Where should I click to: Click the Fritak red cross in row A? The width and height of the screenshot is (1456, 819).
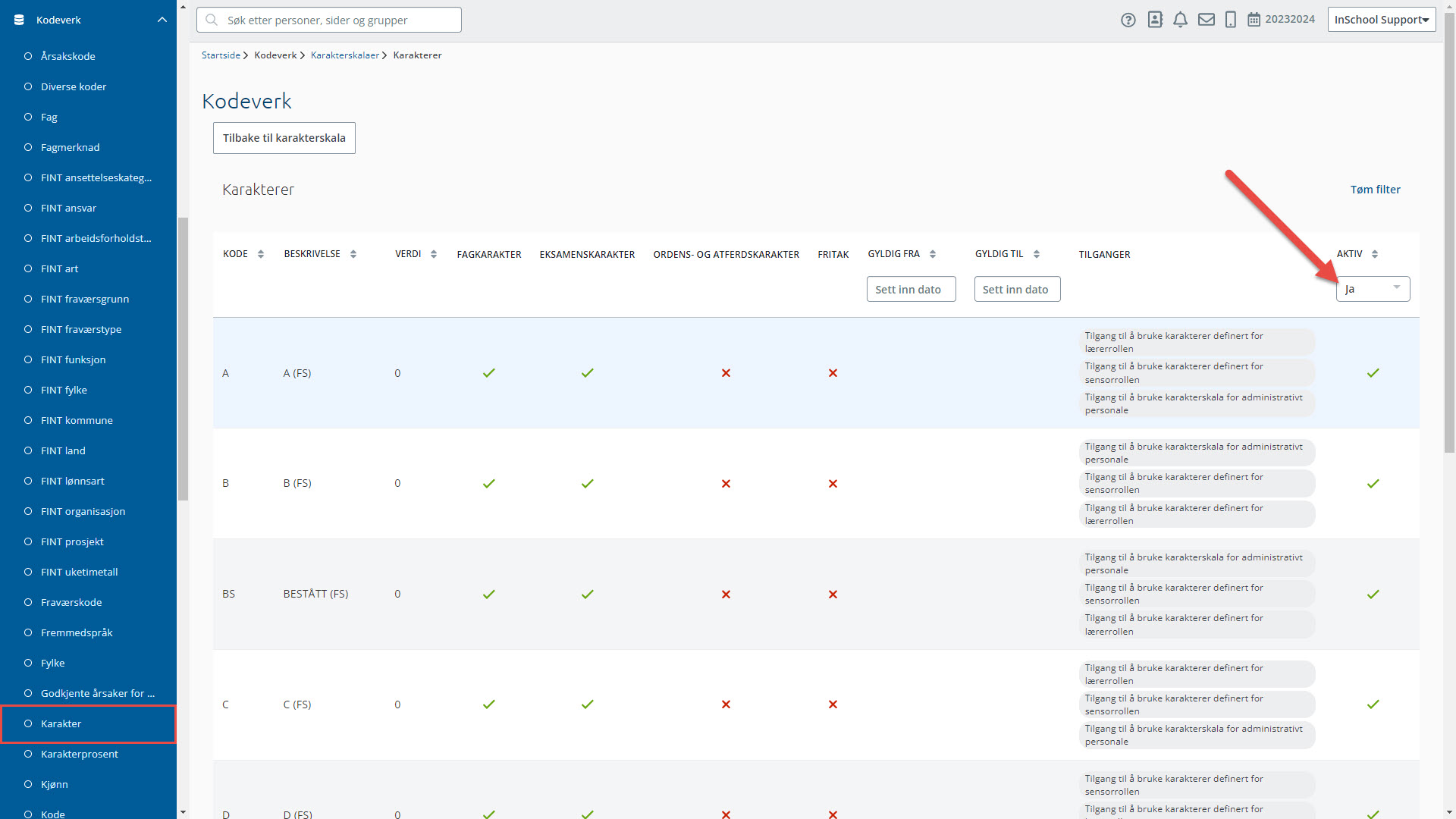833,373
